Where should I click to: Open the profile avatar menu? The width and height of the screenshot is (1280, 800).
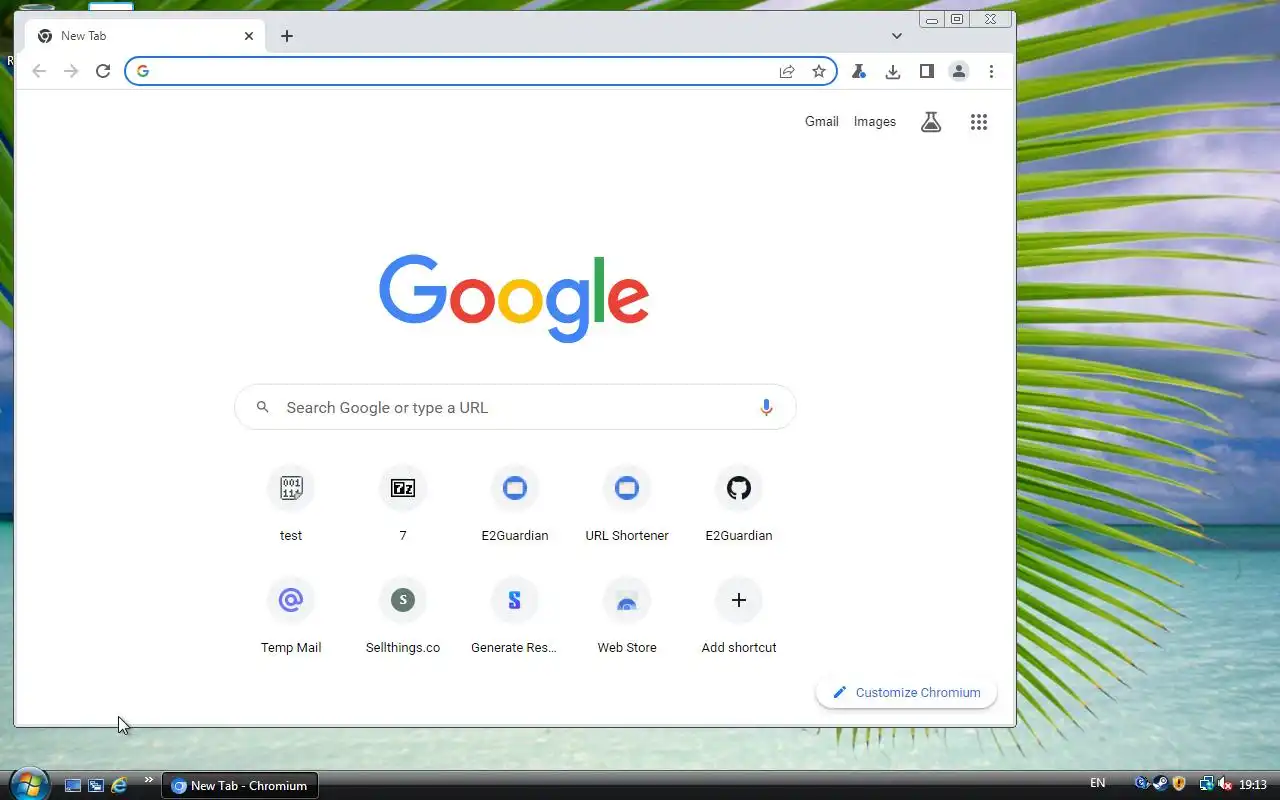[x=959, y=71]
